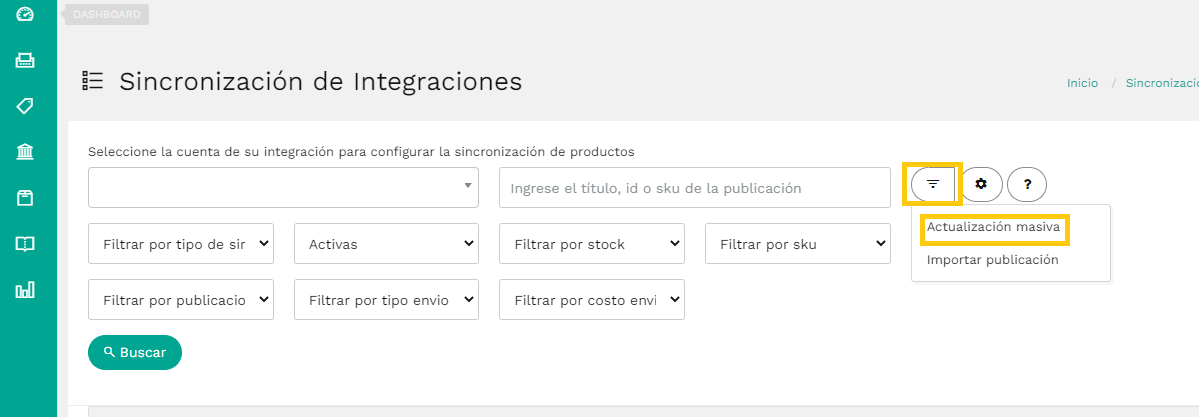Screen dimensions: 1199x417
Task: Open the bar chart reports icon
Action: (25, 290)
